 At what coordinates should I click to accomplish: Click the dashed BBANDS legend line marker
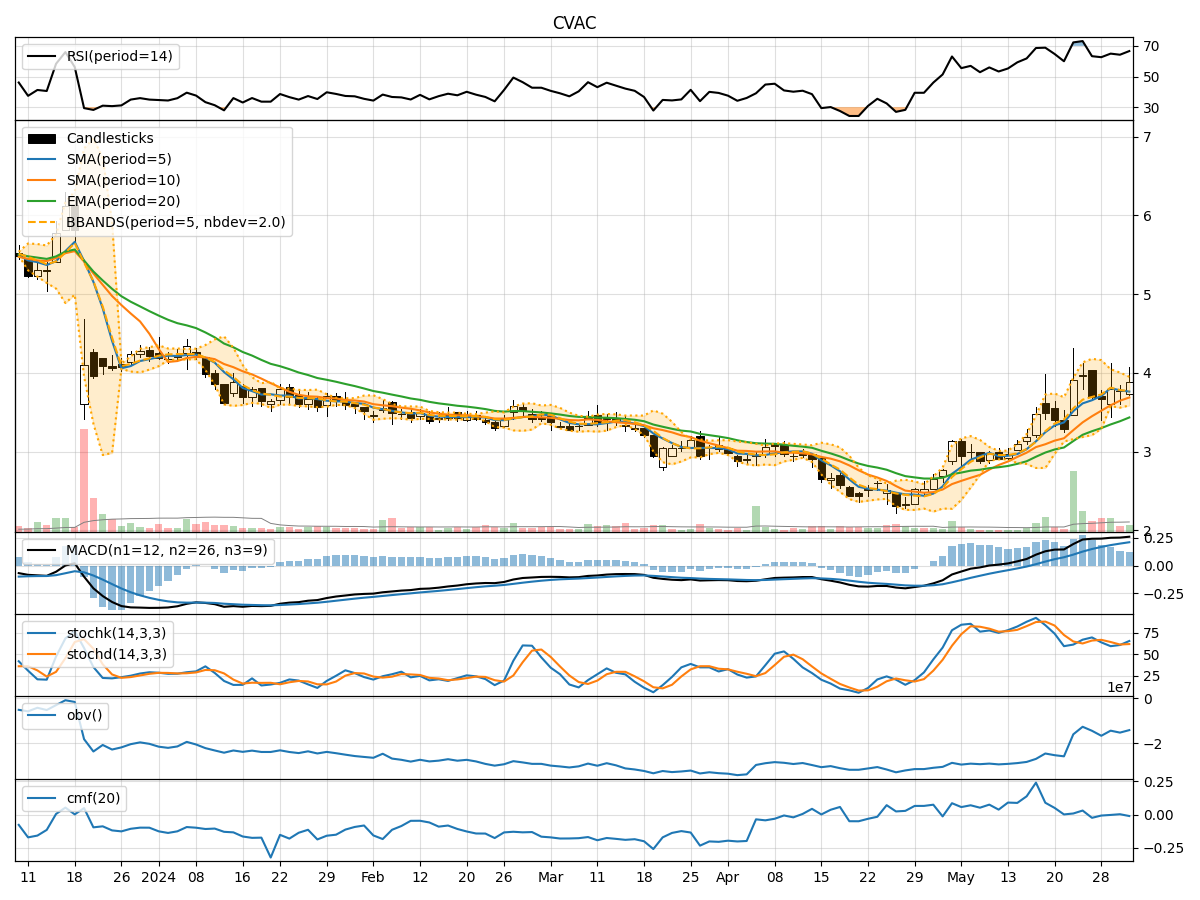44,223
